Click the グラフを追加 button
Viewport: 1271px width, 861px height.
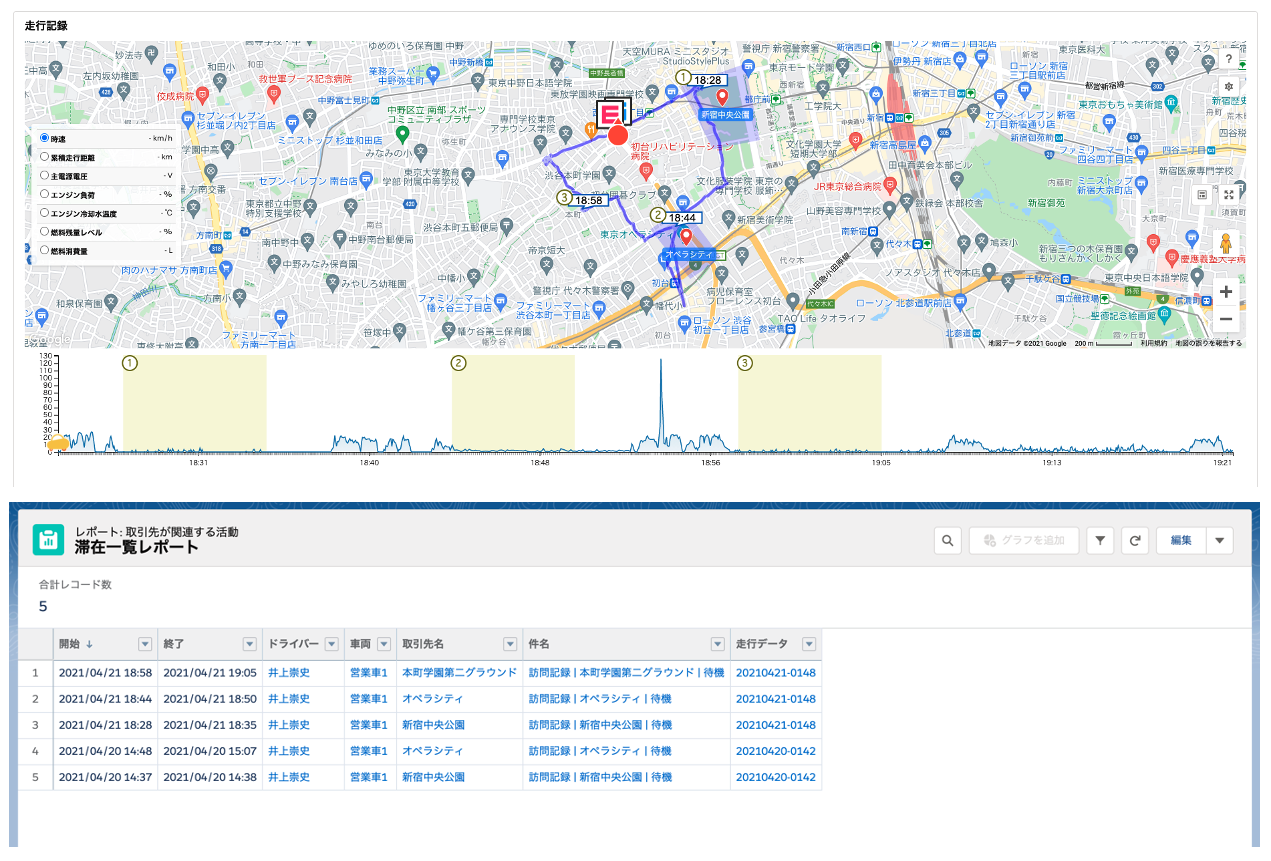(x=1023, y=541)
